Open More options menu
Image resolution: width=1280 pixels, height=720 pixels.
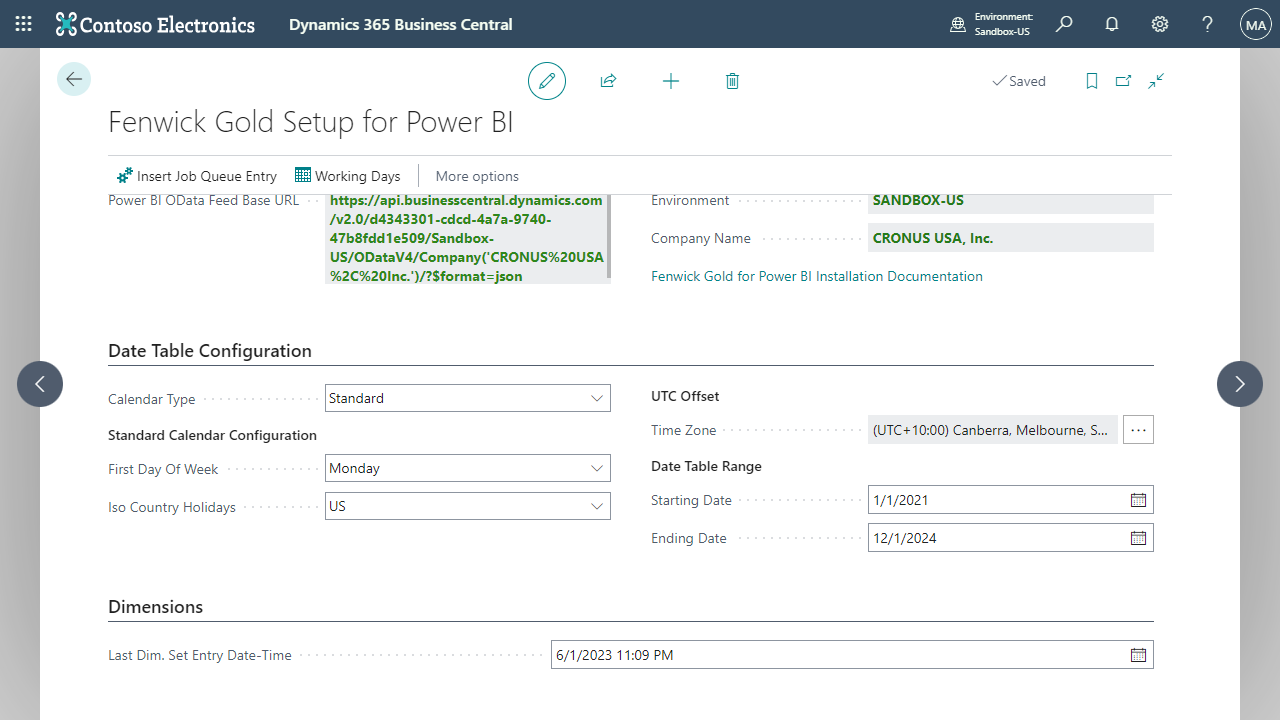coord(477,176)
